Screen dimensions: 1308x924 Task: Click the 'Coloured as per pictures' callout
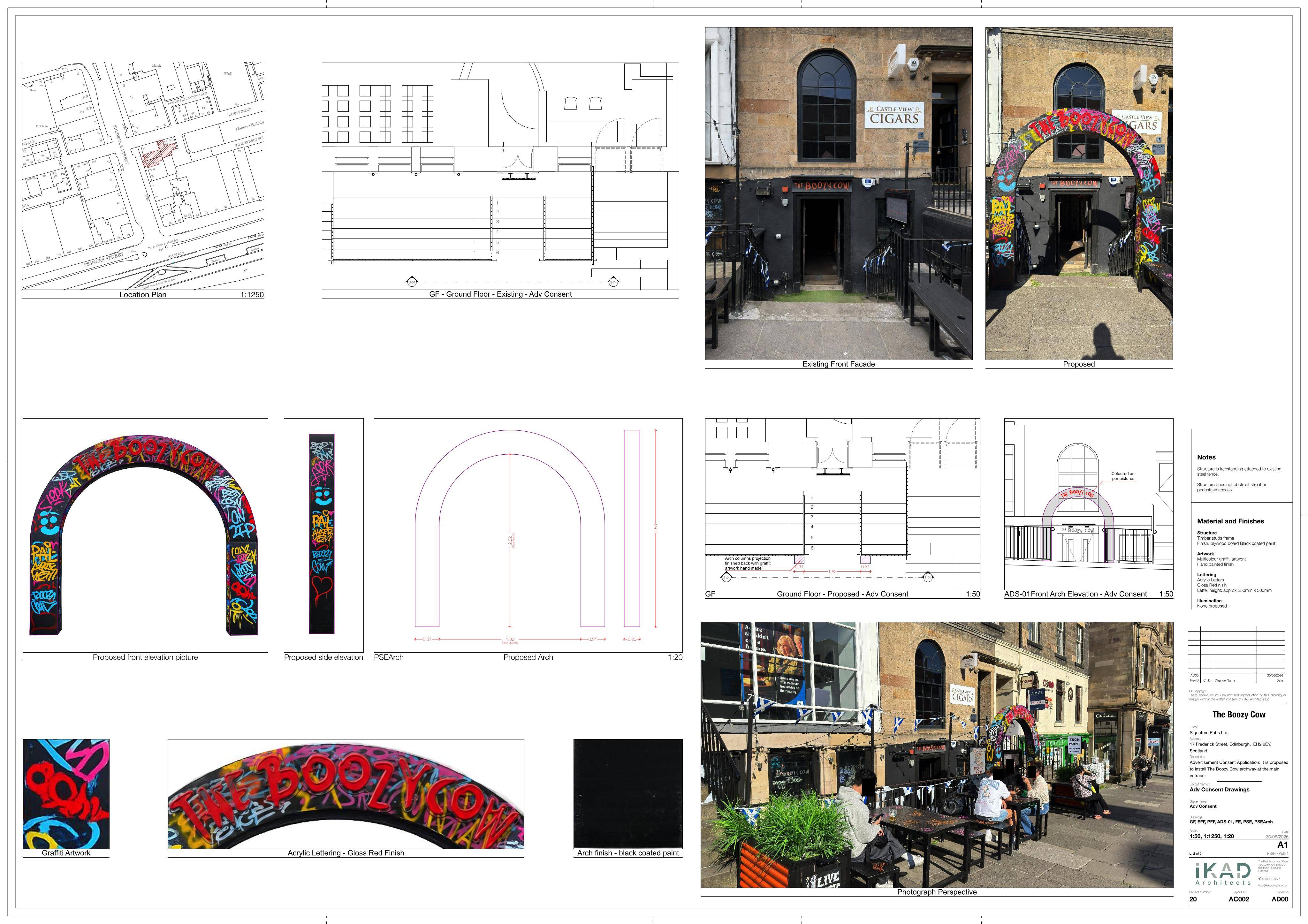tap(1122, 476)
